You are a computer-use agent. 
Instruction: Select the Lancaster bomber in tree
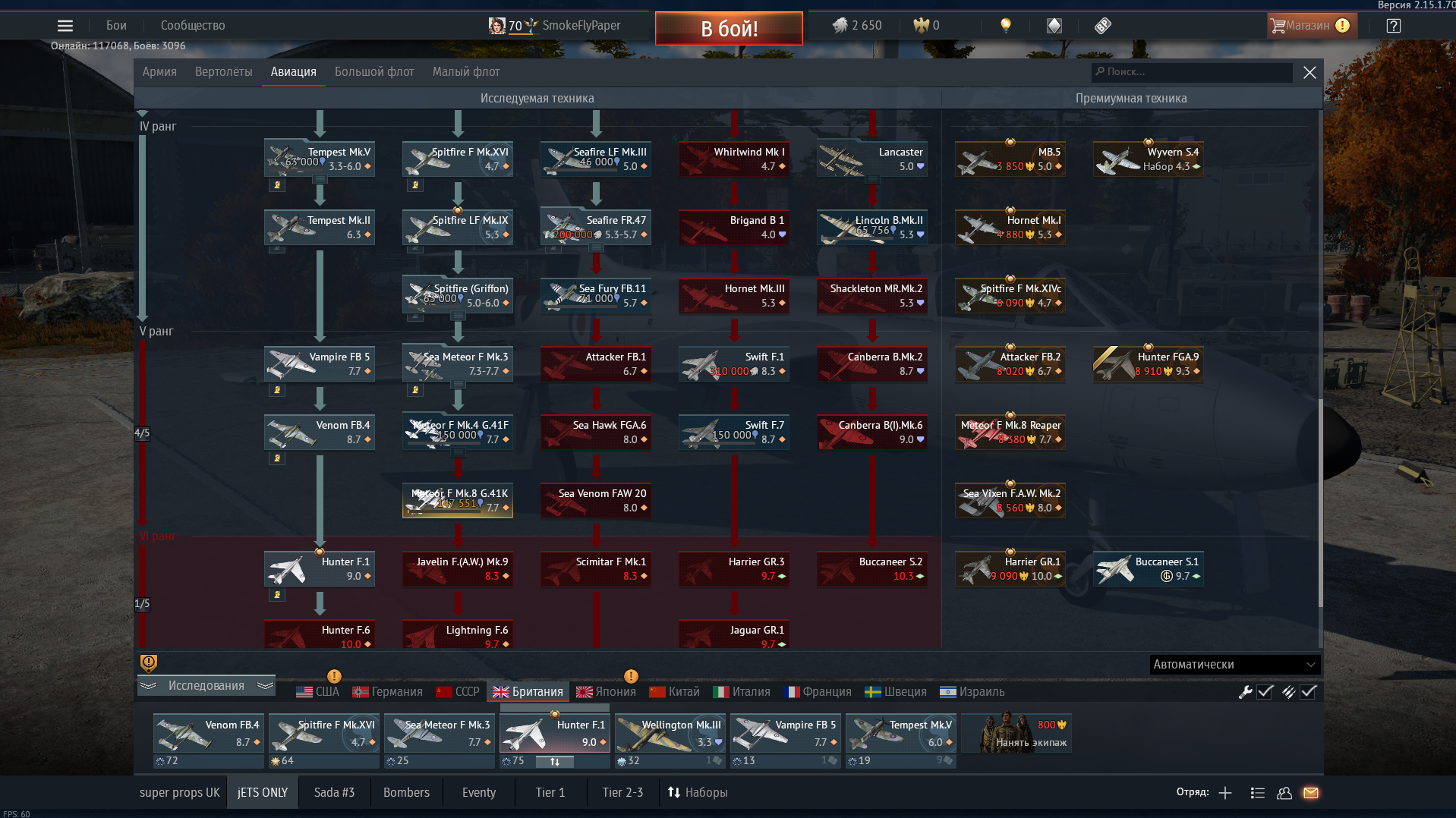pyautogui.click(x=872, y=159)
